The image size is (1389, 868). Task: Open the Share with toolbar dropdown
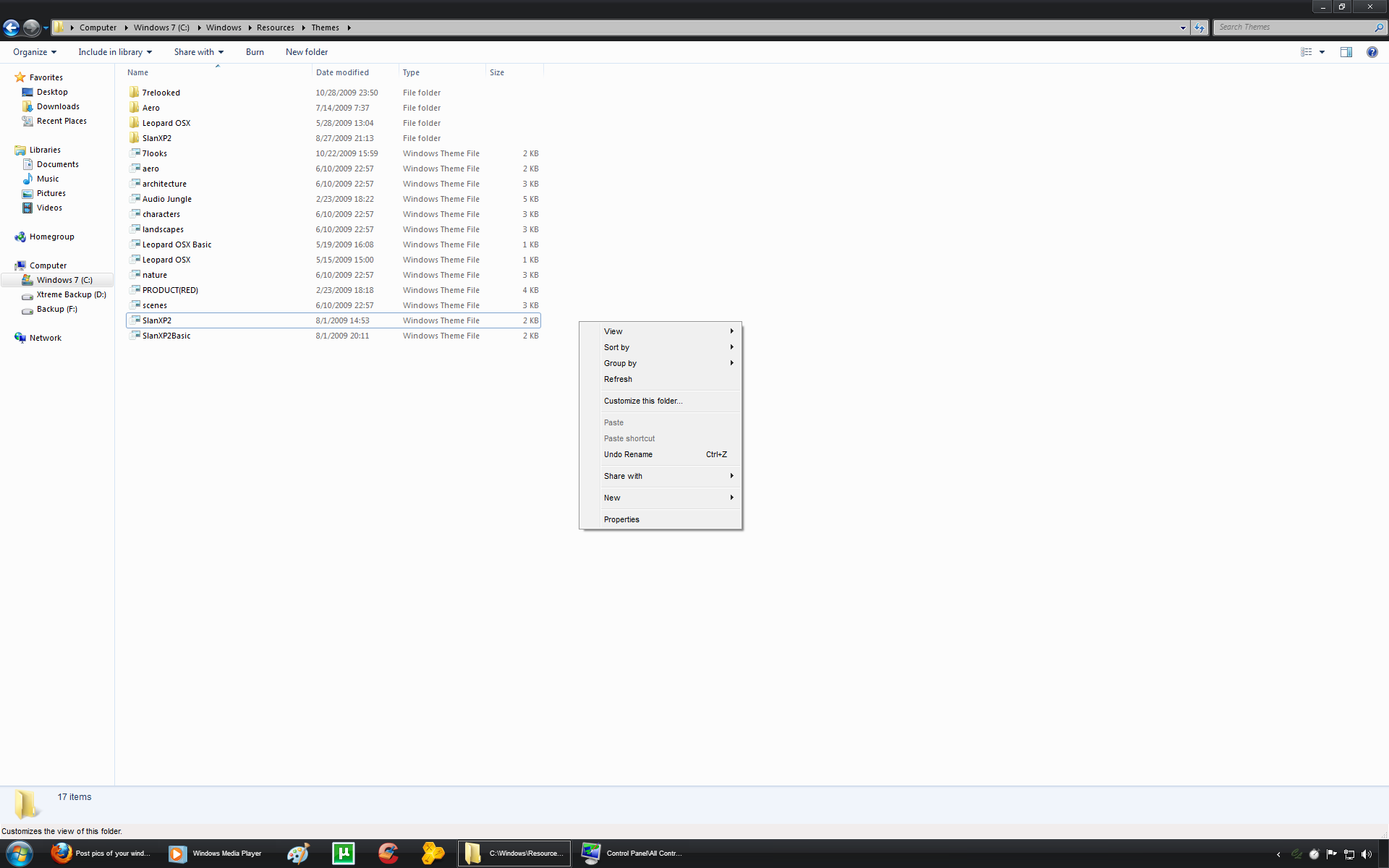(199, 52)
